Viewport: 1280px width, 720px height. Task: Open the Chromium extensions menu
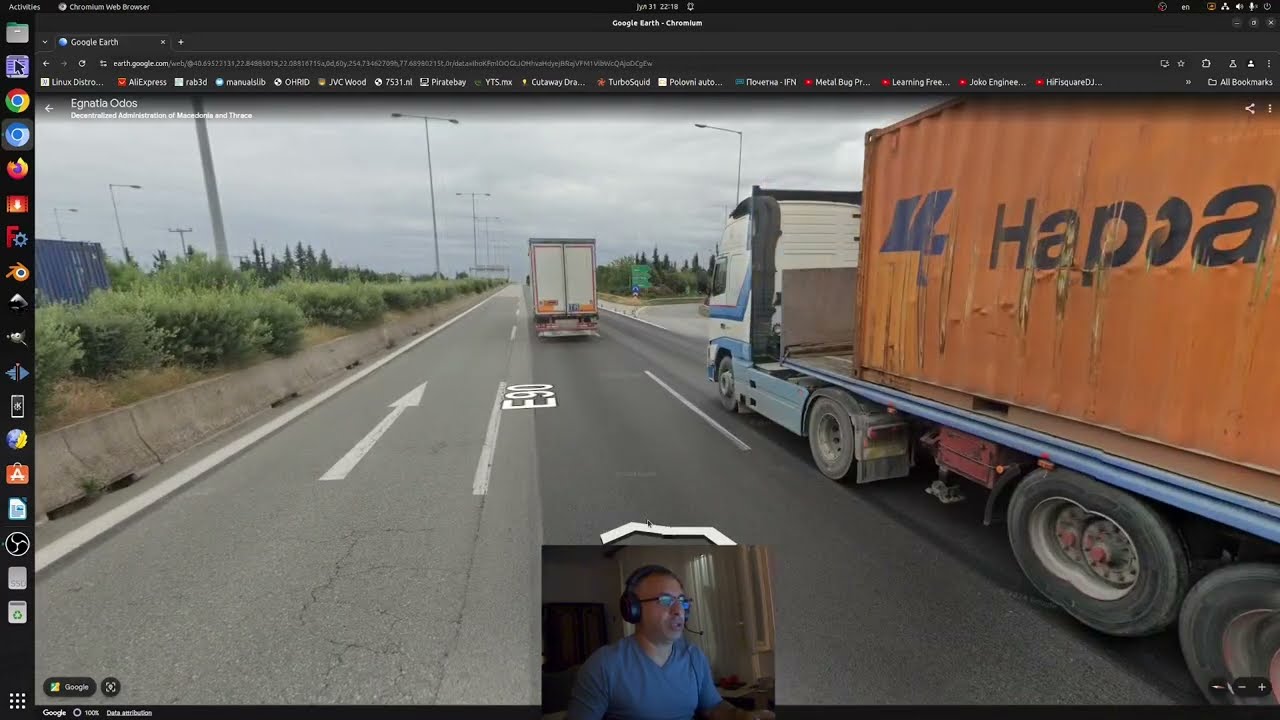1206,63
